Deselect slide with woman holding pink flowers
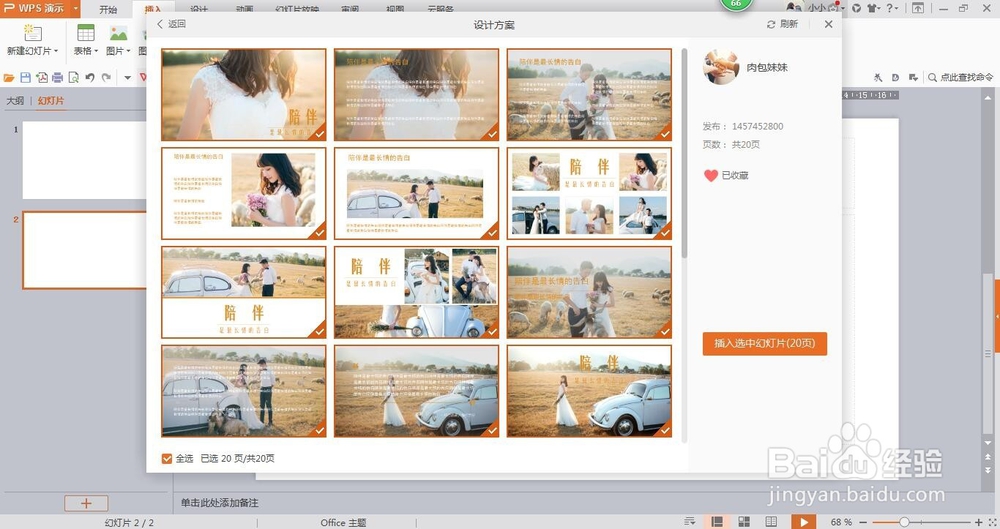 (x=244, y=193)
